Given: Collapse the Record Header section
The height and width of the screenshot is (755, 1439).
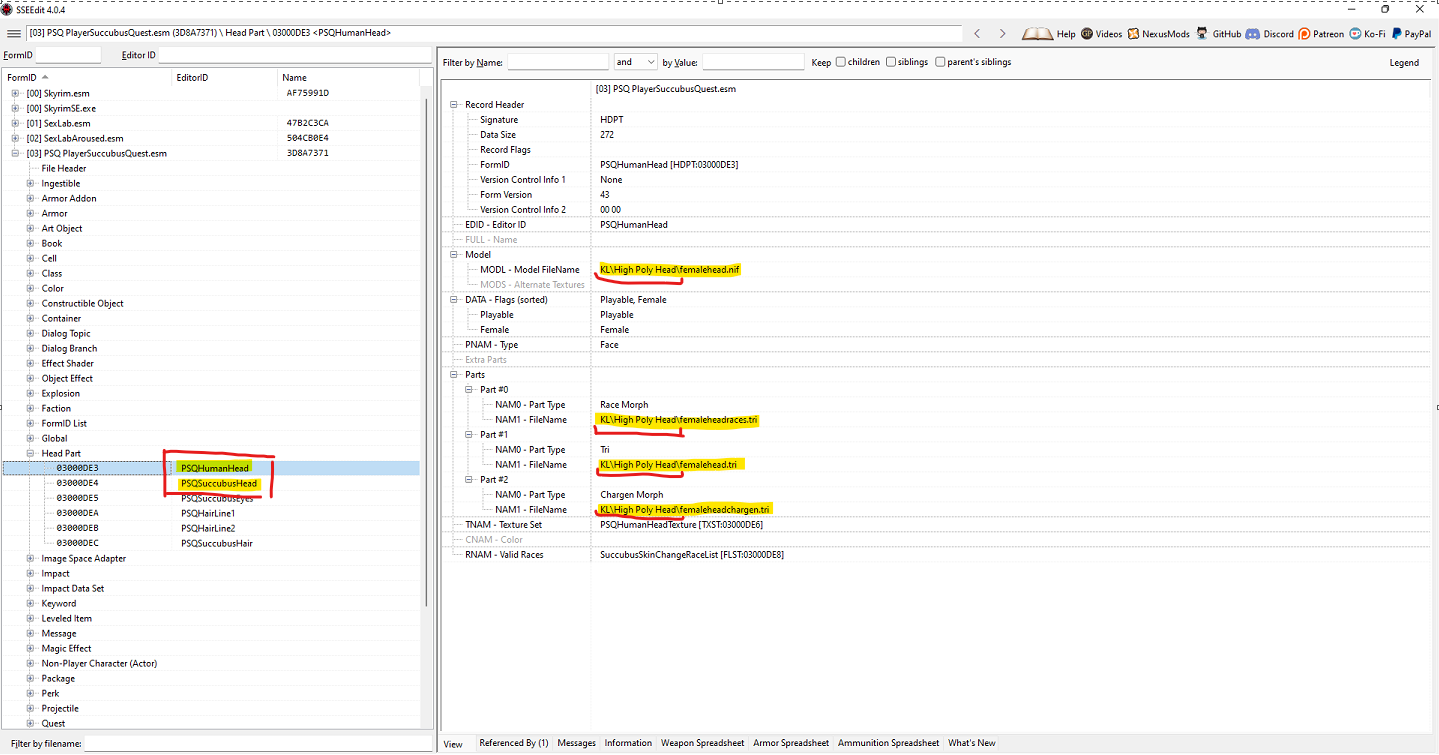Looking at the screenshot, I should coord(455,104).
